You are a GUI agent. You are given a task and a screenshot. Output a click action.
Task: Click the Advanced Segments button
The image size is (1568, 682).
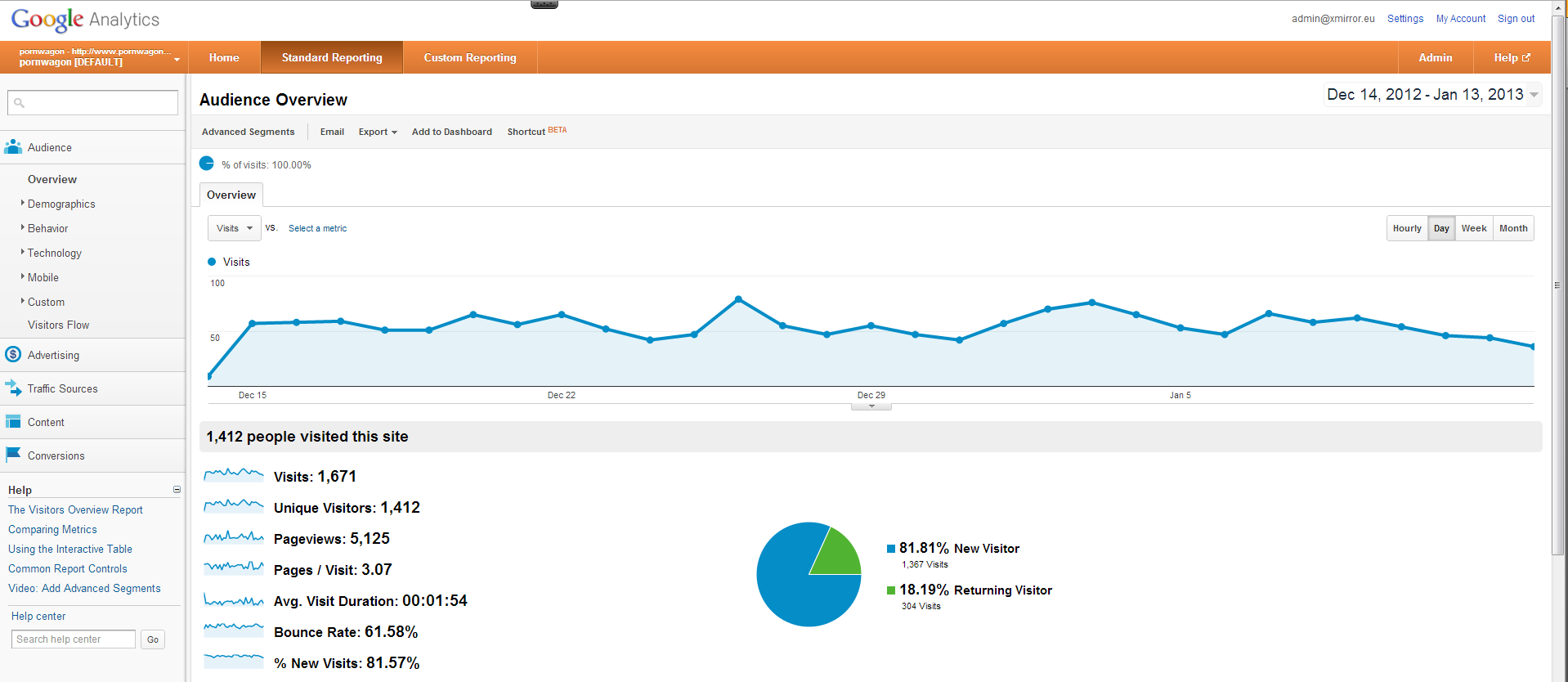248,132
